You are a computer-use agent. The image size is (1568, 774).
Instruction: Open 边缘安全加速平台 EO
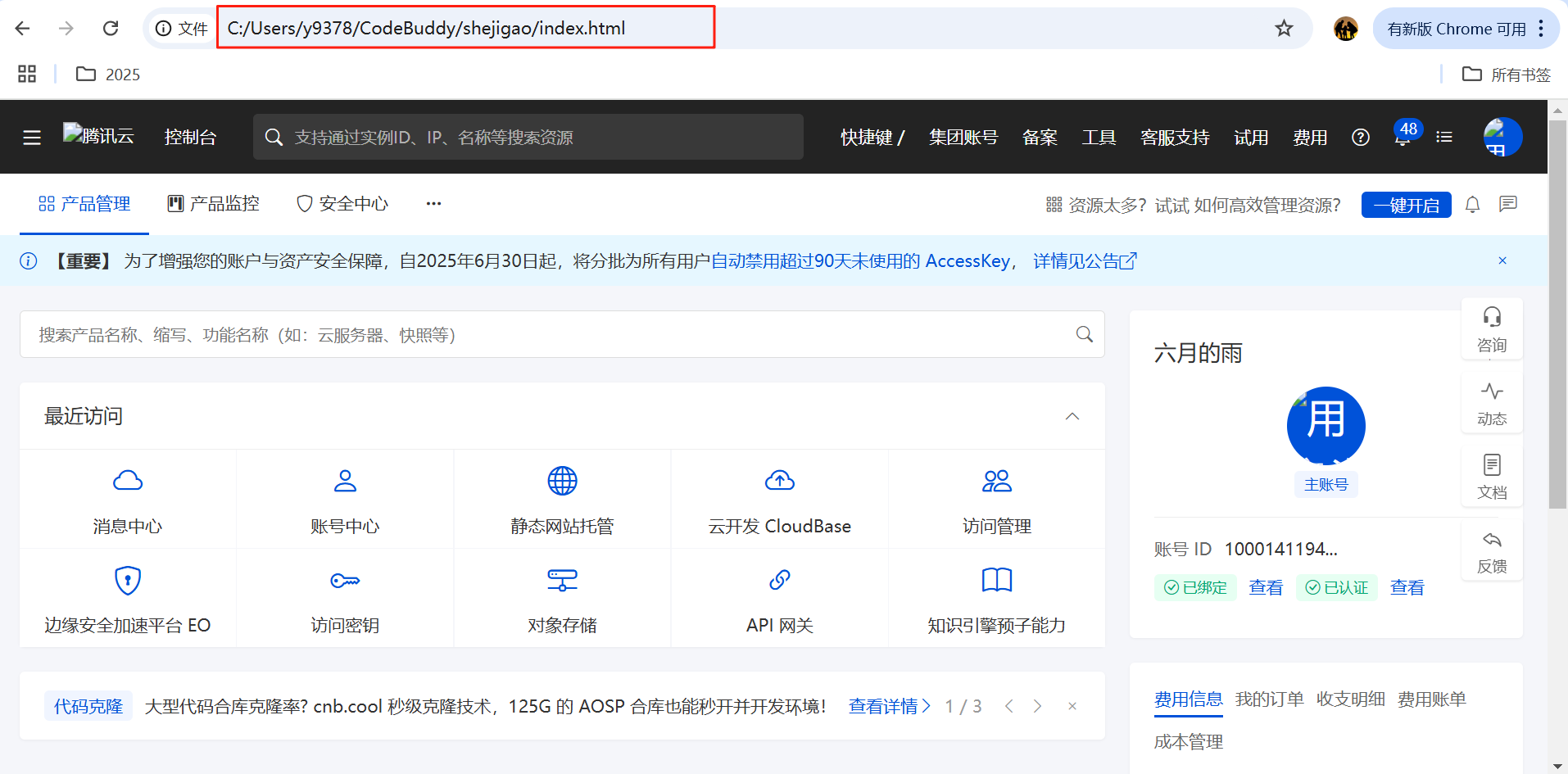(x=128, y=599)
